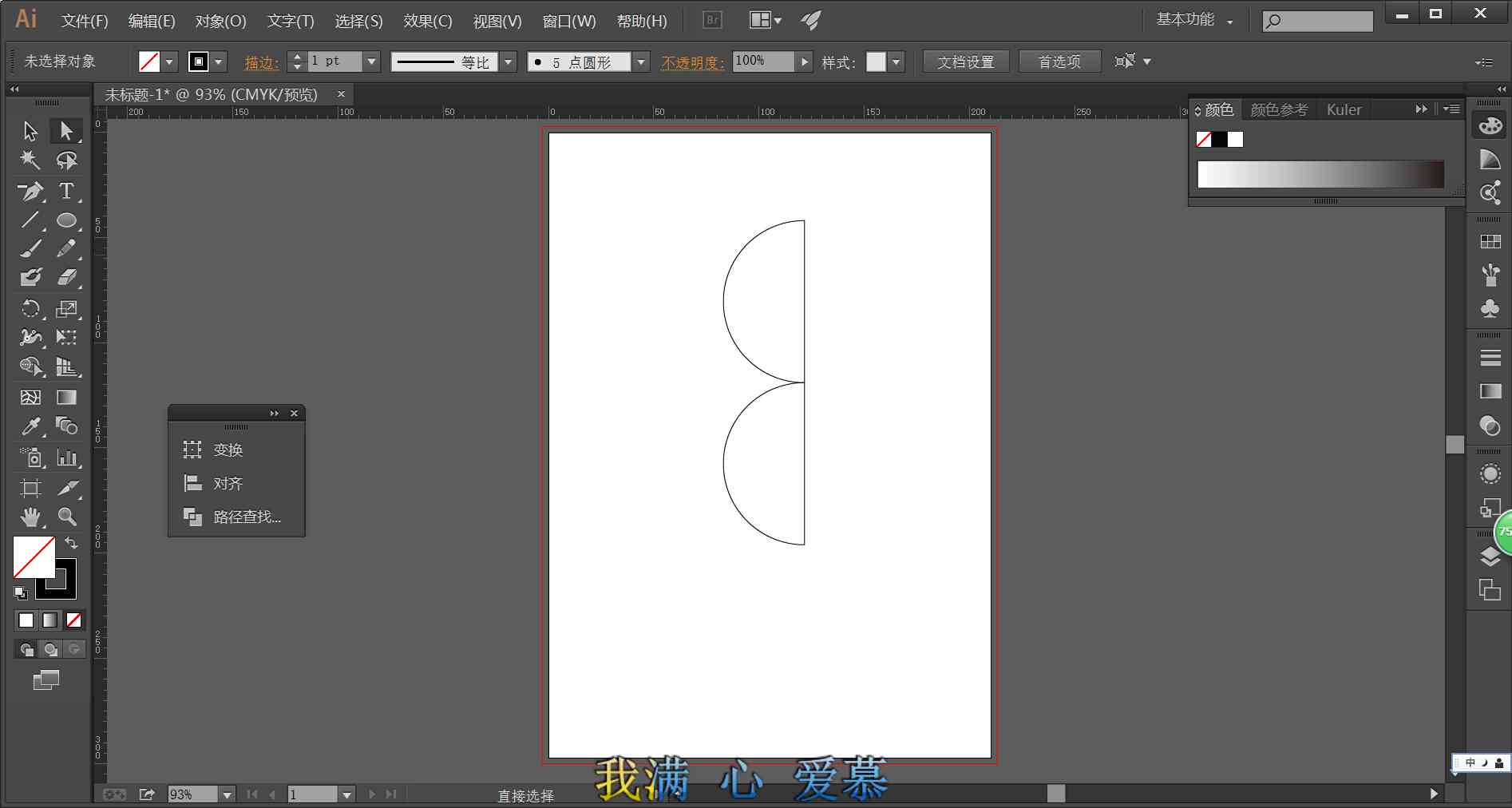Swap fill and stroke colors
Image resolution: width=1512 pixels, height=808 pixels.
click(71, 543)
